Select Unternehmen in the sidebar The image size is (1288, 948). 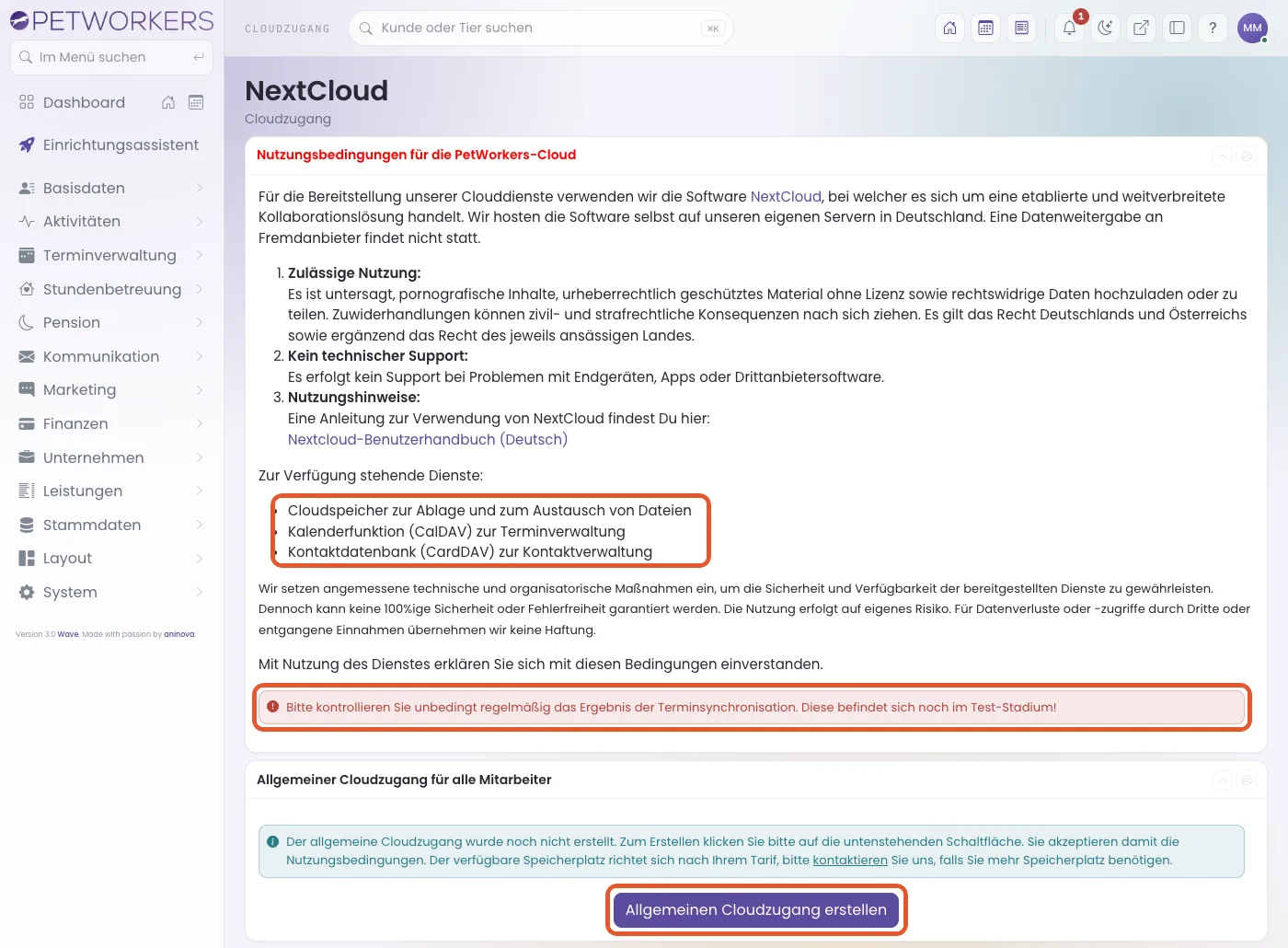pos(111,457)
